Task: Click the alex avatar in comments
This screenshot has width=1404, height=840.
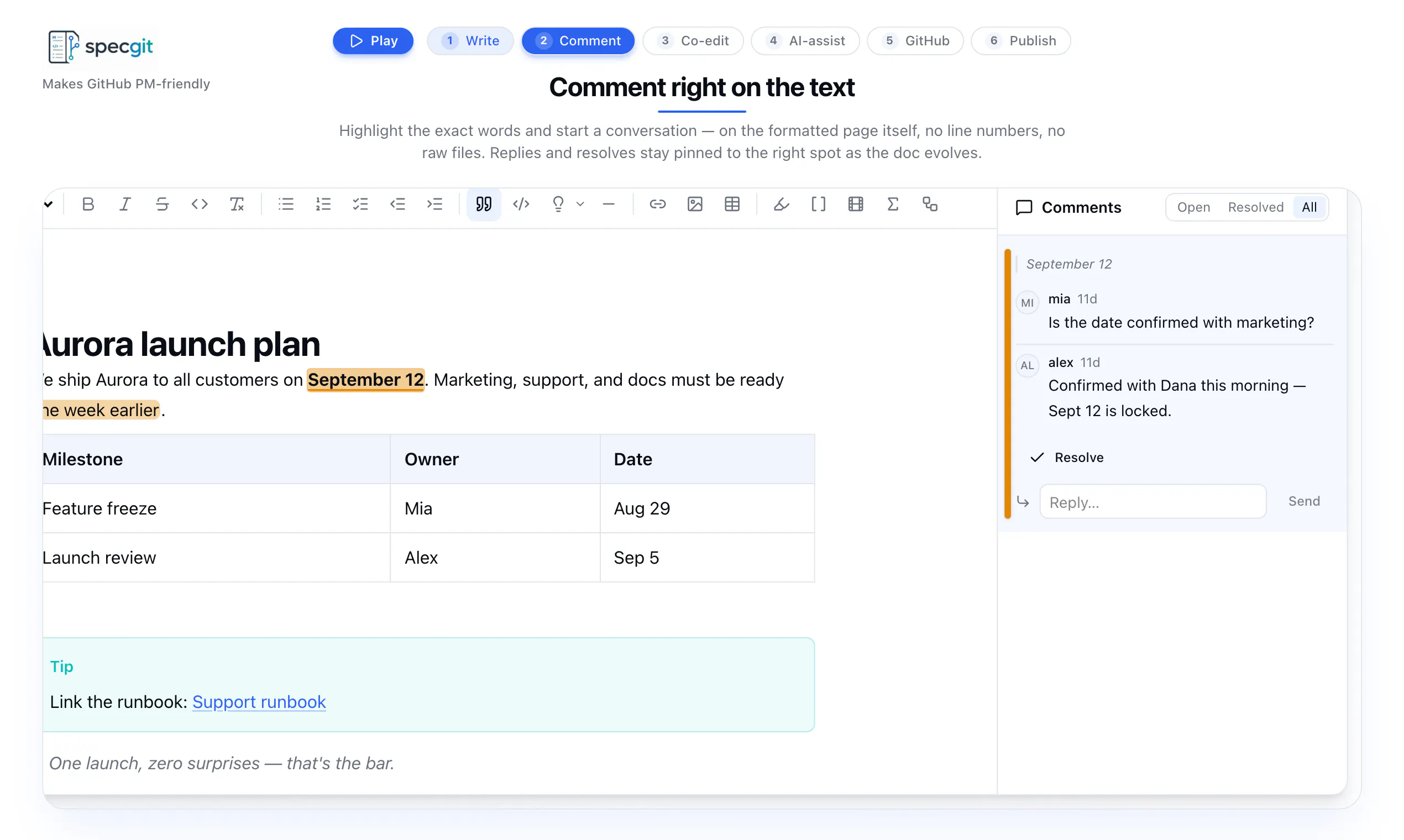Action: tap(1027, 366)
